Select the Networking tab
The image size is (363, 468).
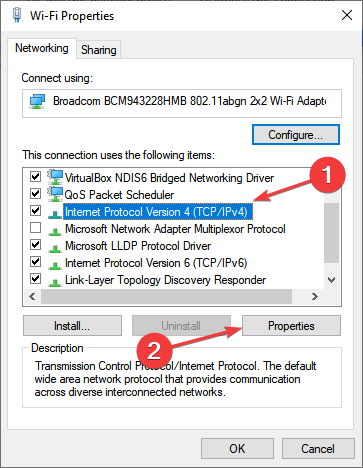coord(42,48)
